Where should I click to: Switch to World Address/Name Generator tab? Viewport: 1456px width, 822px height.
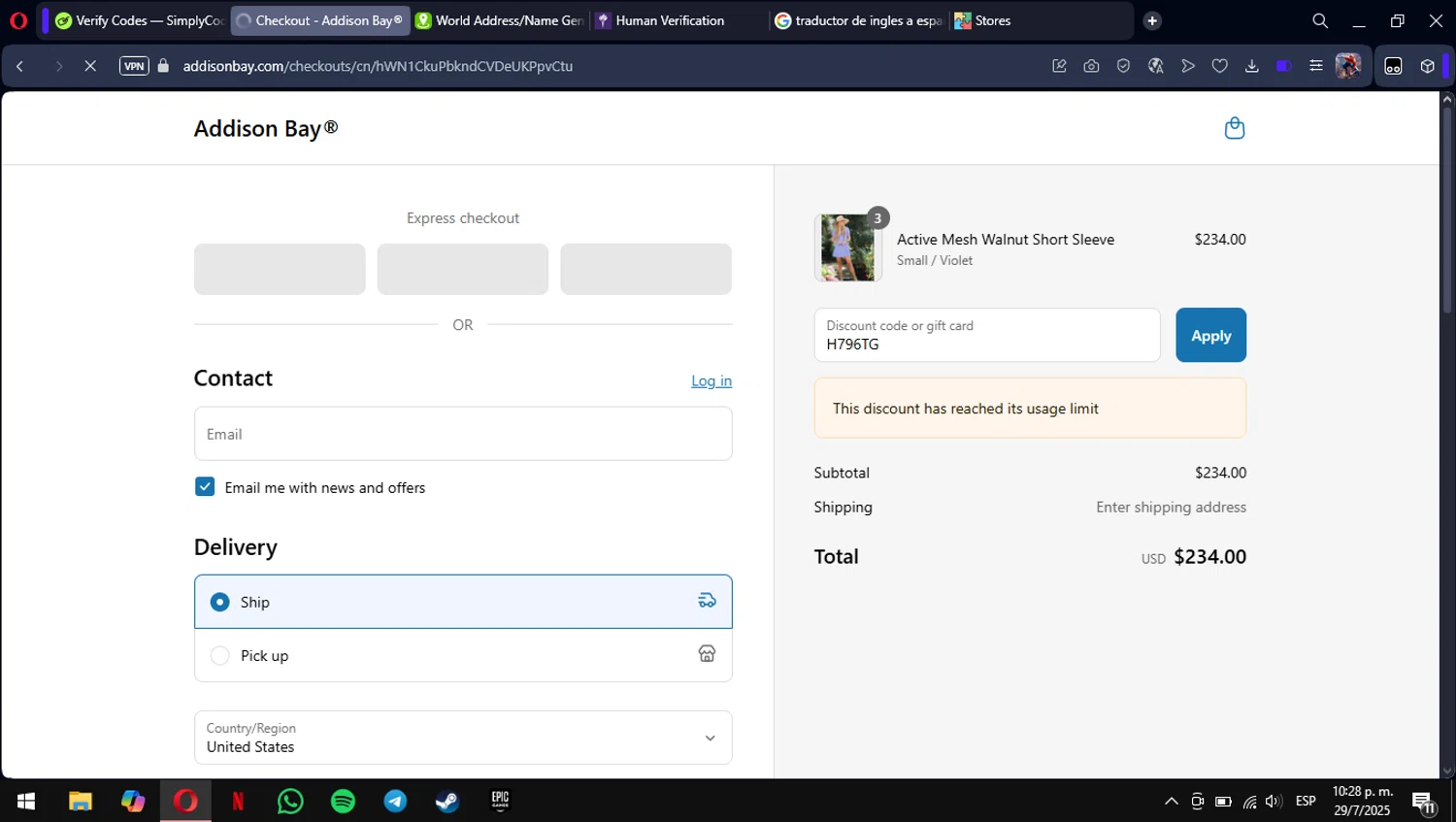click(500, 20)
